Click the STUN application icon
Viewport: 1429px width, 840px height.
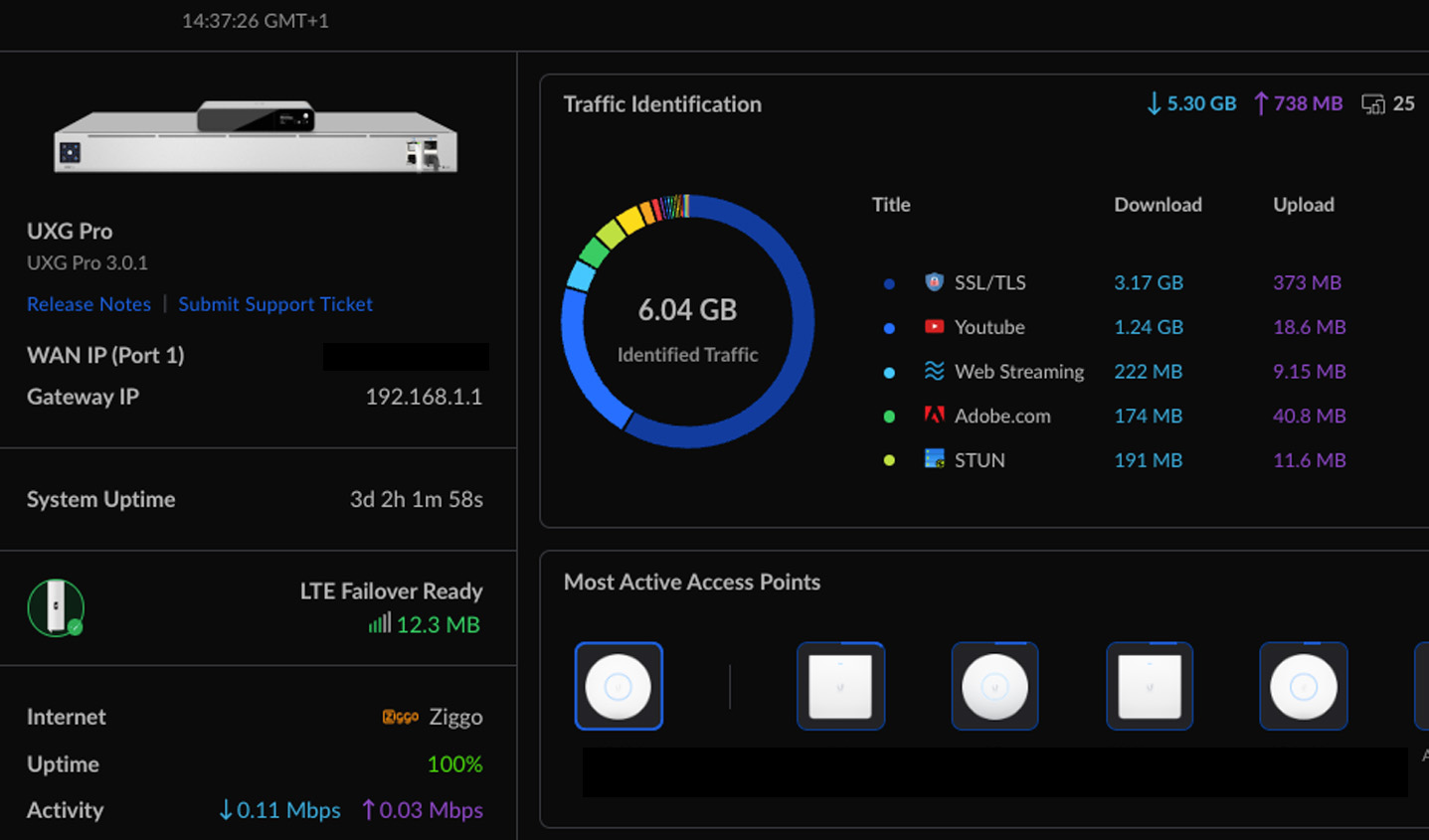[x=934, y=459]
